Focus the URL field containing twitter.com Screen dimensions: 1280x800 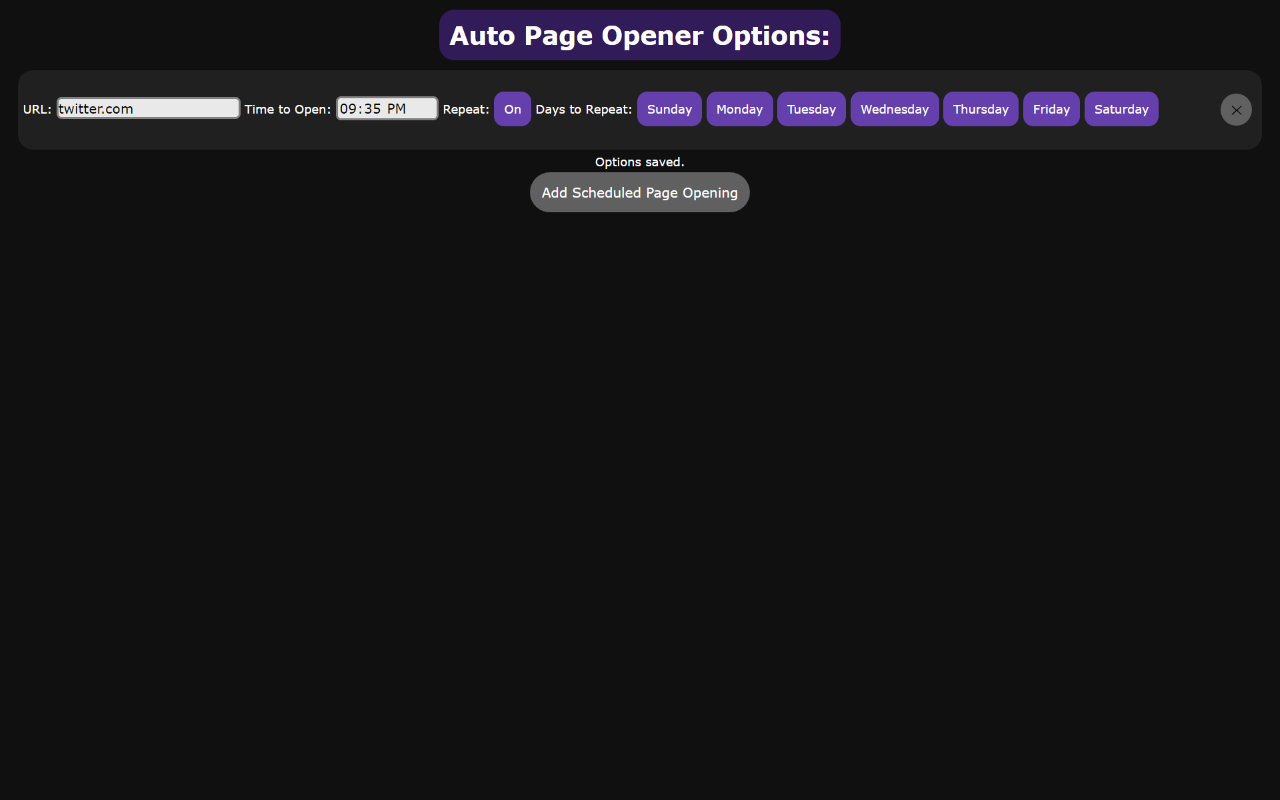click(148, 108)
